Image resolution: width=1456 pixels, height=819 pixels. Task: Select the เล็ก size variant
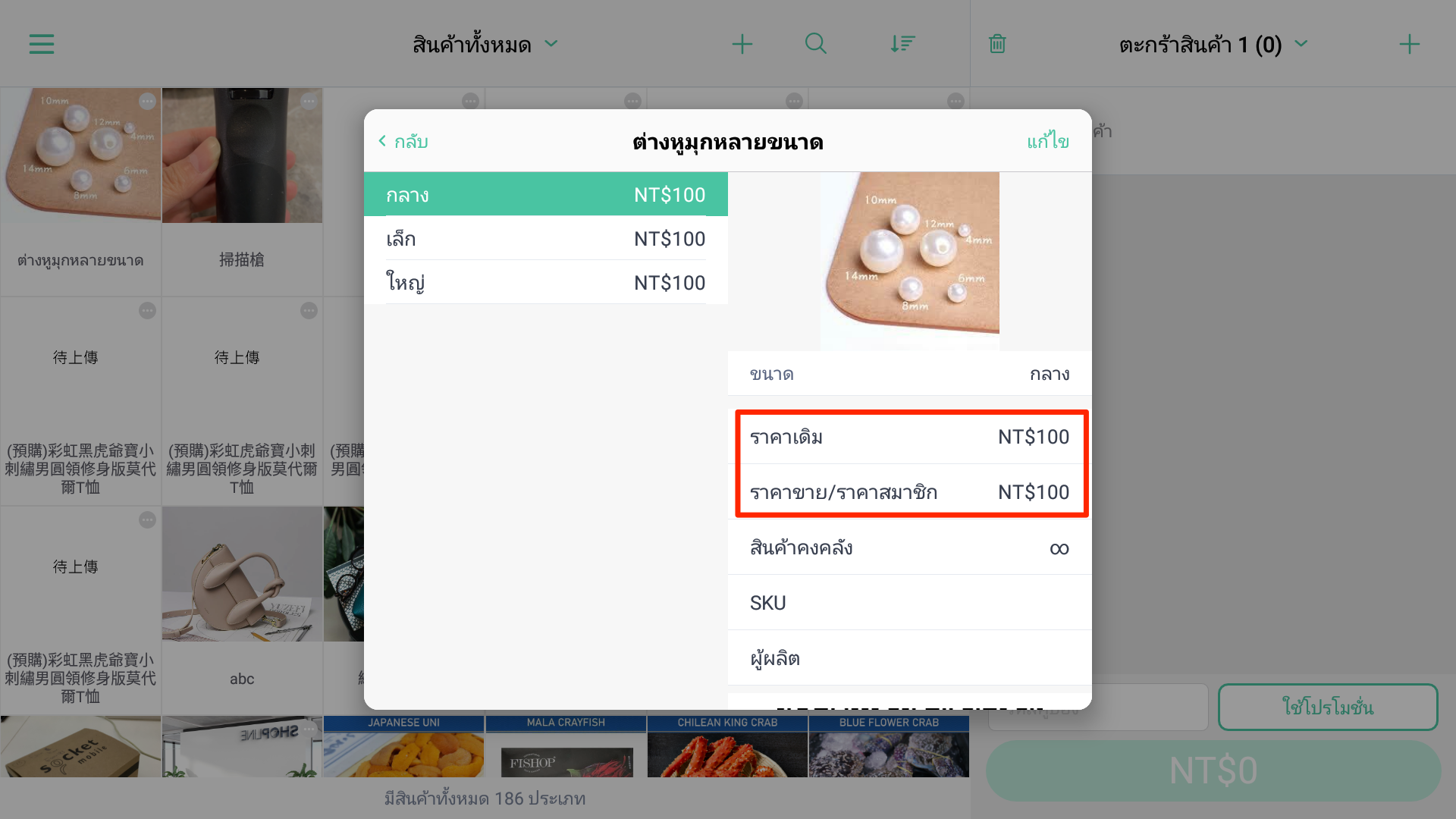coord(546,239)
